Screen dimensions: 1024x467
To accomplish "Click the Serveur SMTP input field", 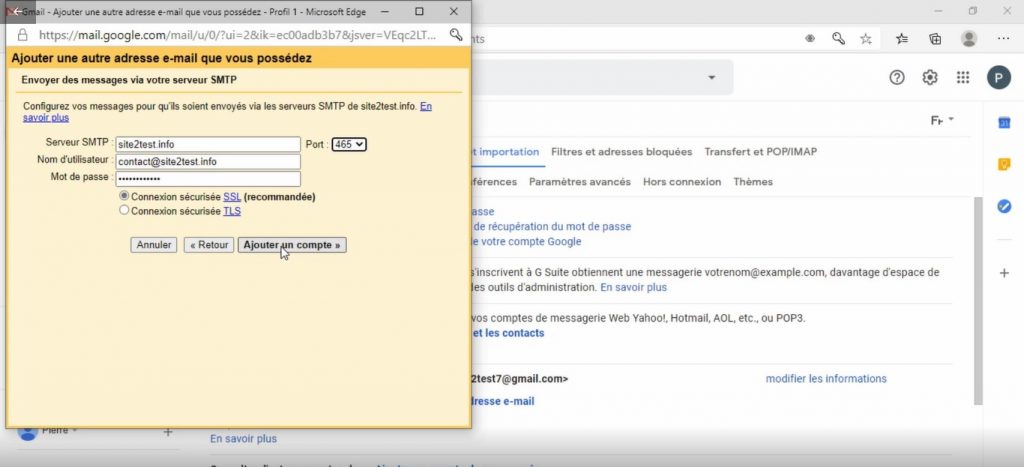I will tap(208, 144).
